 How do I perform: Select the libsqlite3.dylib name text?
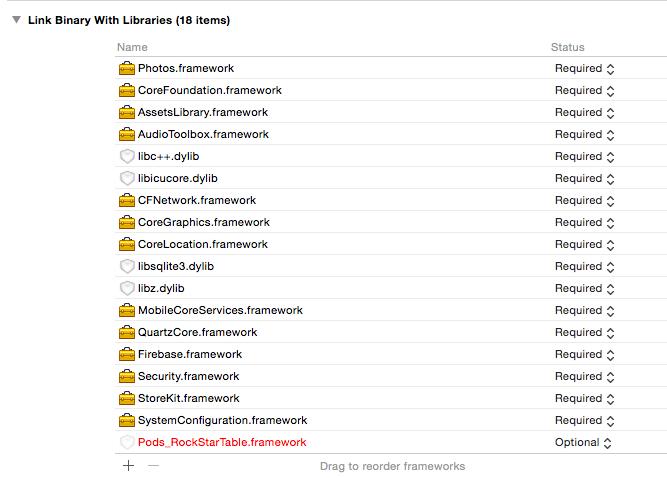point(176,267)
